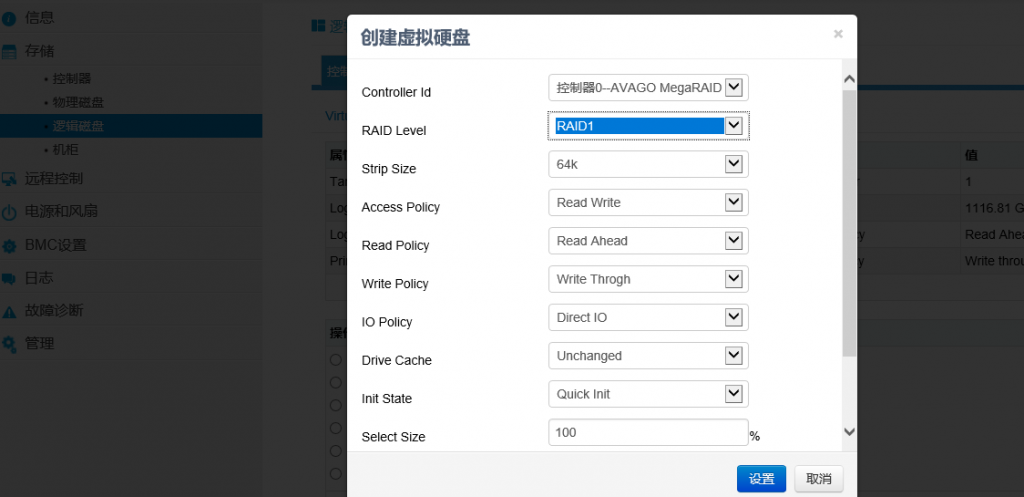
Task: Open the 物理磁盘 menu item
Action: [78, 102]
